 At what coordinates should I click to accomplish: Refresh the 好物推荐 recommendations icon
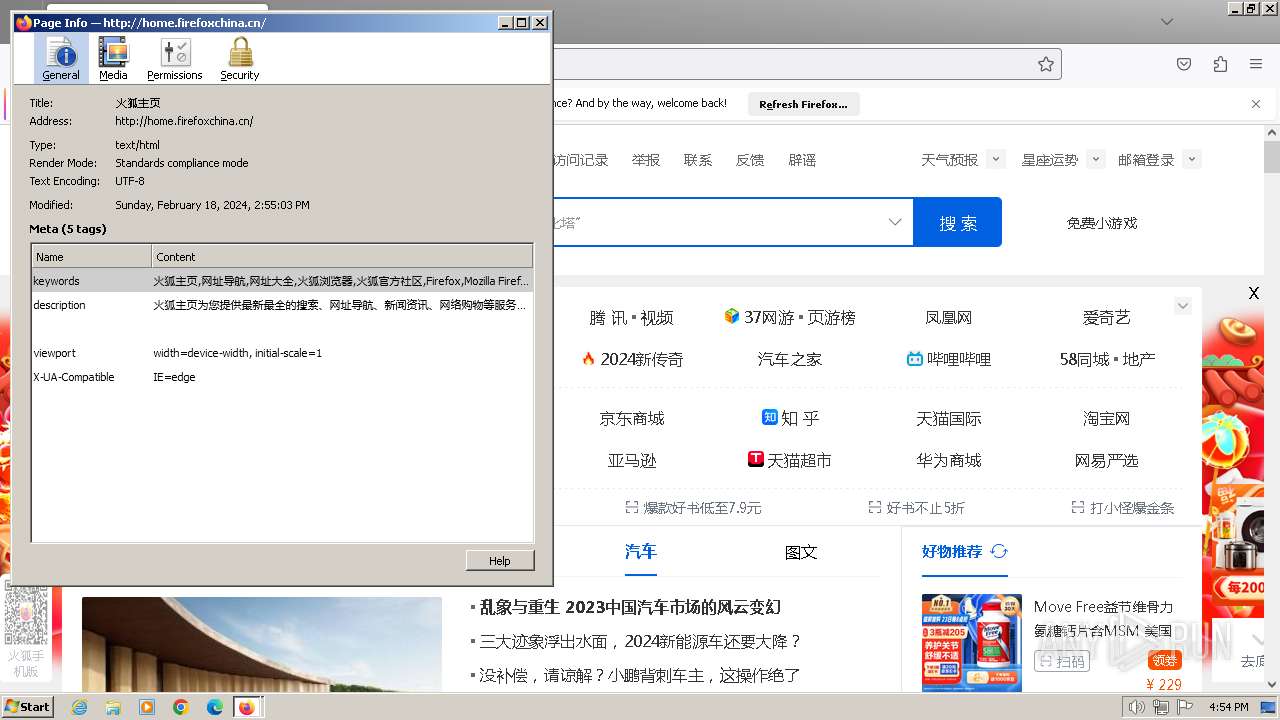tap(999, 551)
